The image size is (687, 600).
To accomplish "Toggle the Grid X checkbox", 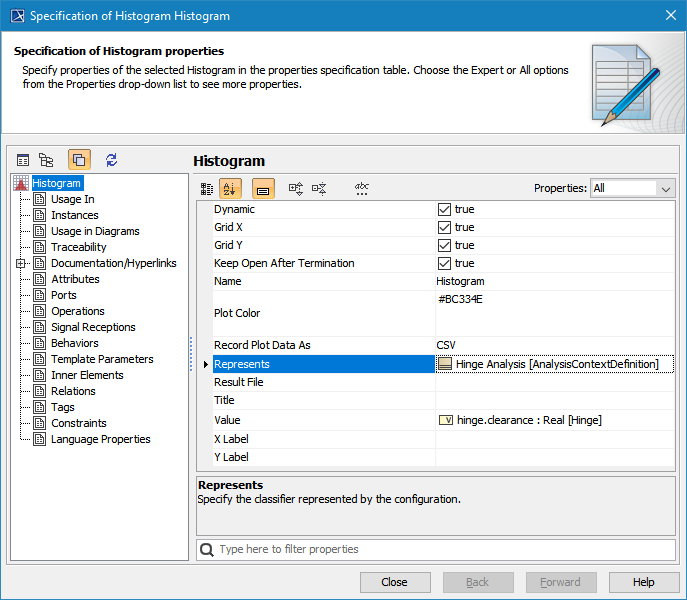I will 445,228.
